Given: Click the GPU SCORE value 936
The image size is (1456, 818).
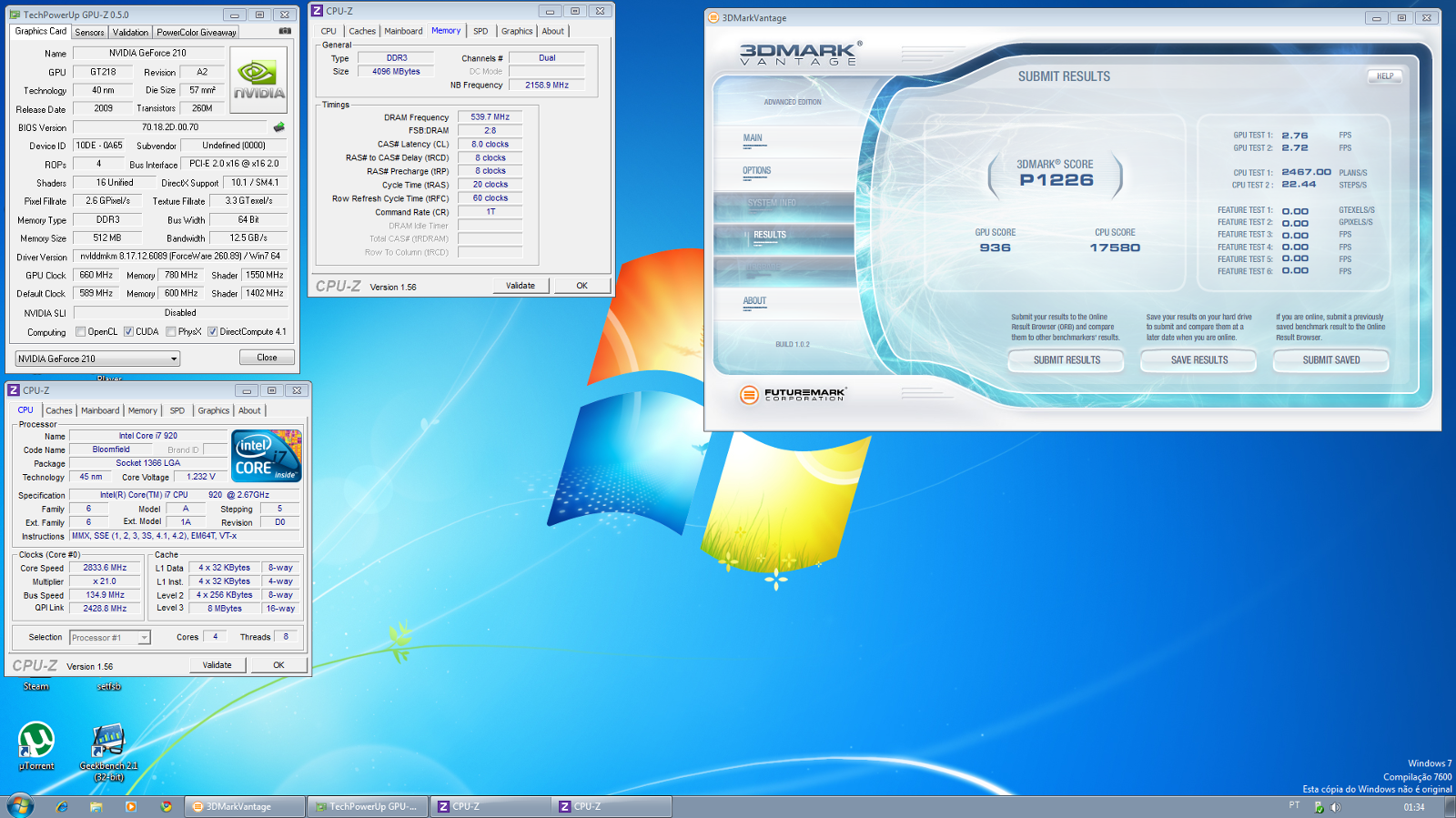Looking at the screenshot, I should click(x=995, y=247).
